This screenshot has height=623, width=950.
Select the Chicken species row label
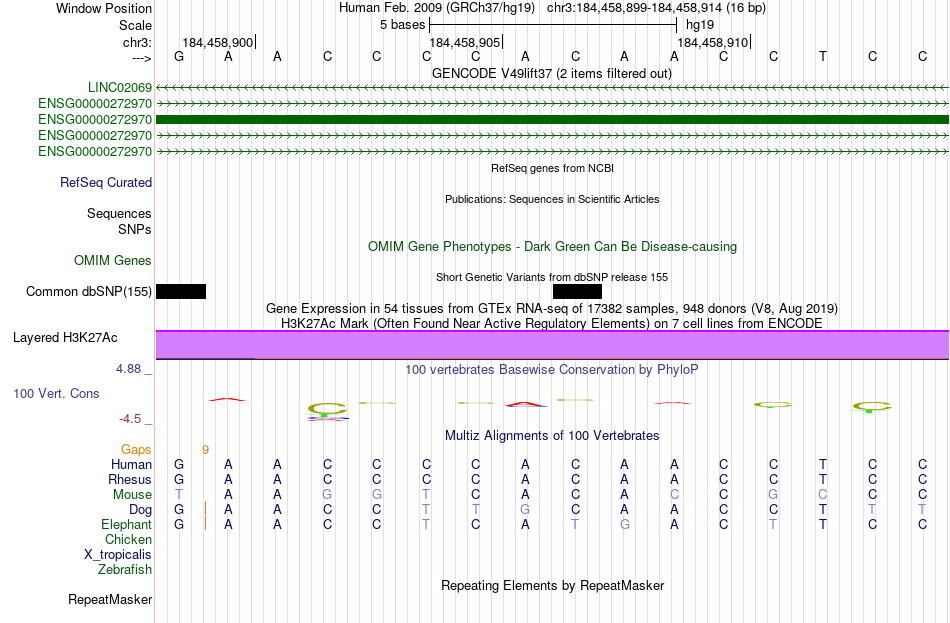click(128, 539)
